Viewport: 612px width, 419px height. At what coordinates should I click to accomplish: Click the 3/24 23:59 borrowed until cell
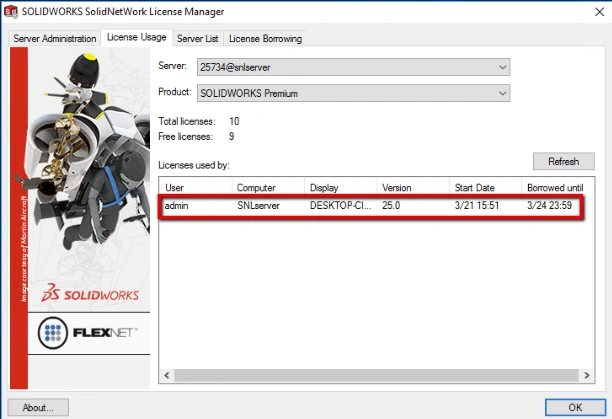coord(549,206)
